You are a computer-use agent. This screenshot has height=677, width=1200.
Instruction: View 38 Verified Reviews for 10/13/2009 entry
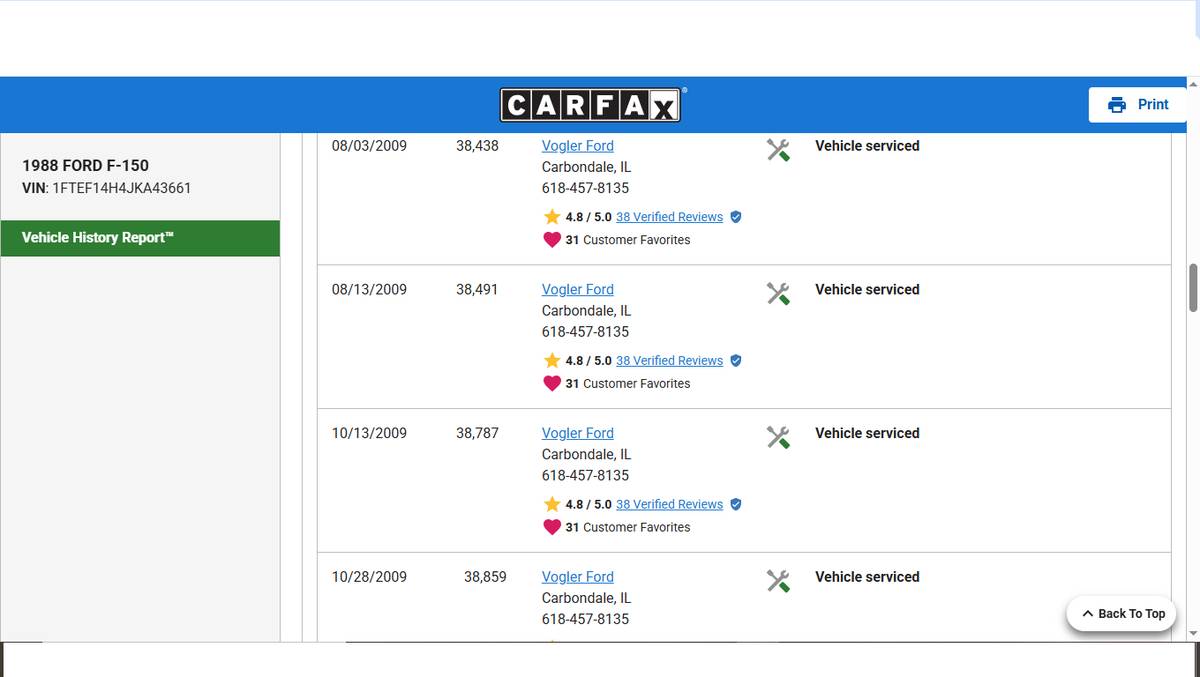tap(669, 505)
